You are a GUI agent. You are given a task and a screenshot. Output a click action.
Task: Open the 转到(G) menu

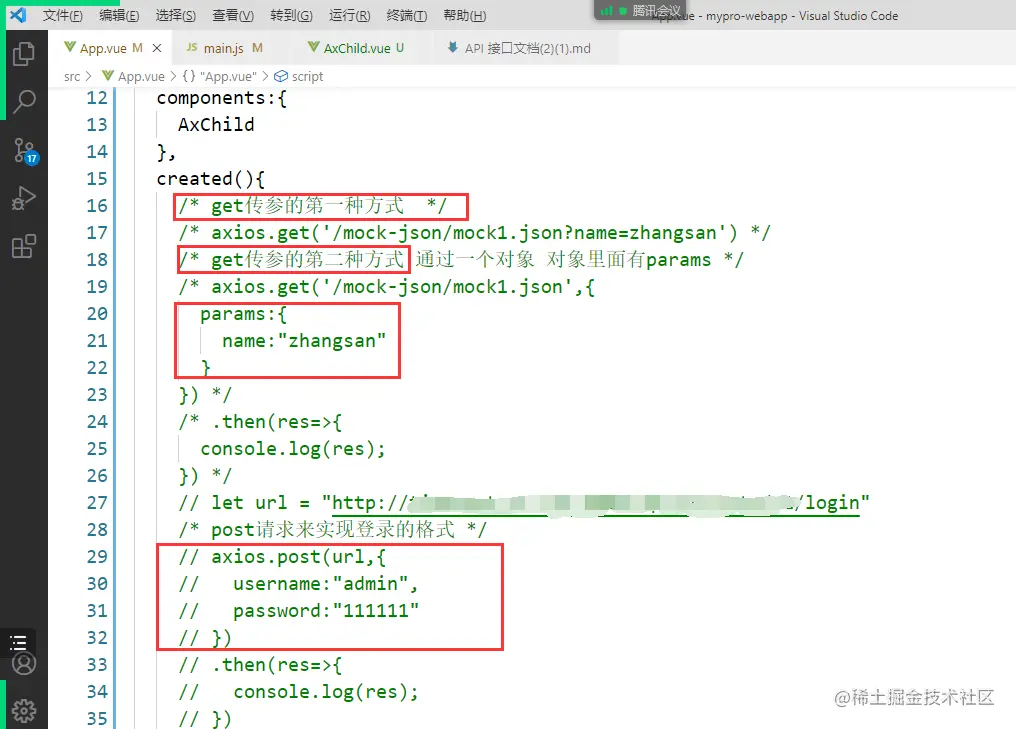(x=292, y=16)
